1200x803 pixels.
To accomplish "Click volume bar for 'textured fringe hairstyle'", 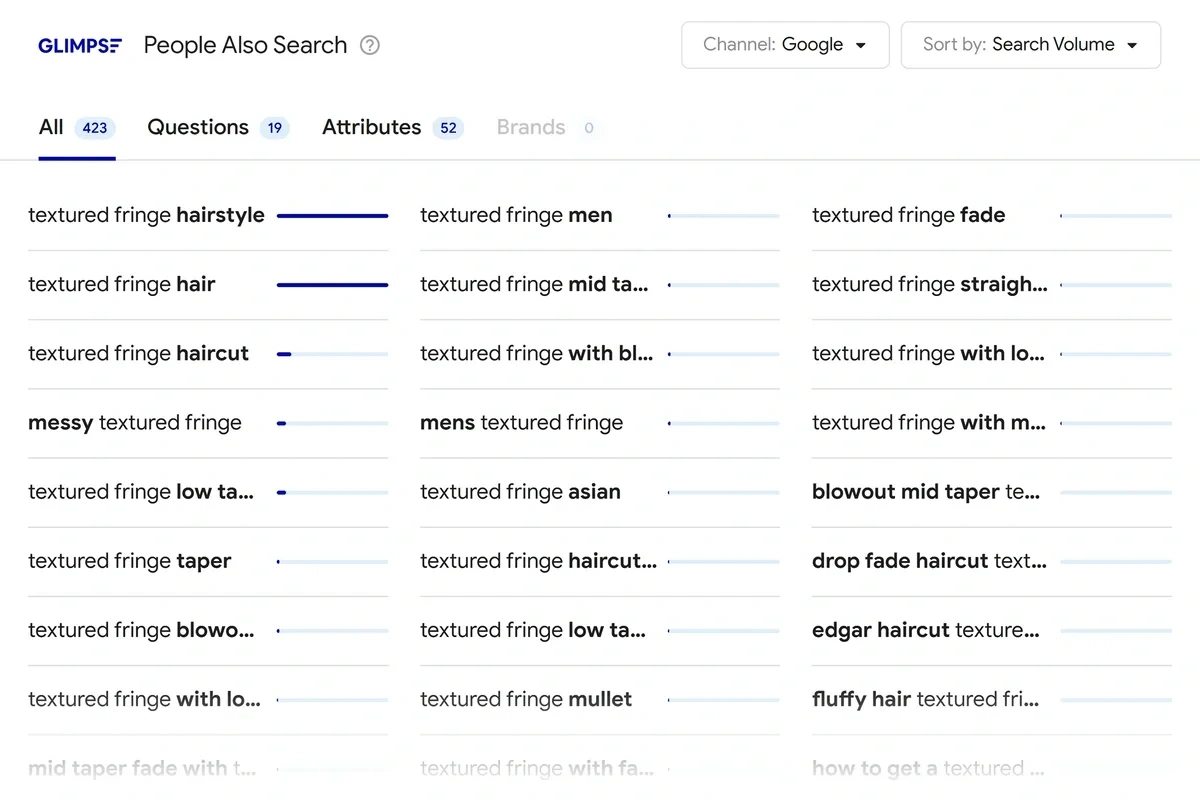I will tap(332, 215).
